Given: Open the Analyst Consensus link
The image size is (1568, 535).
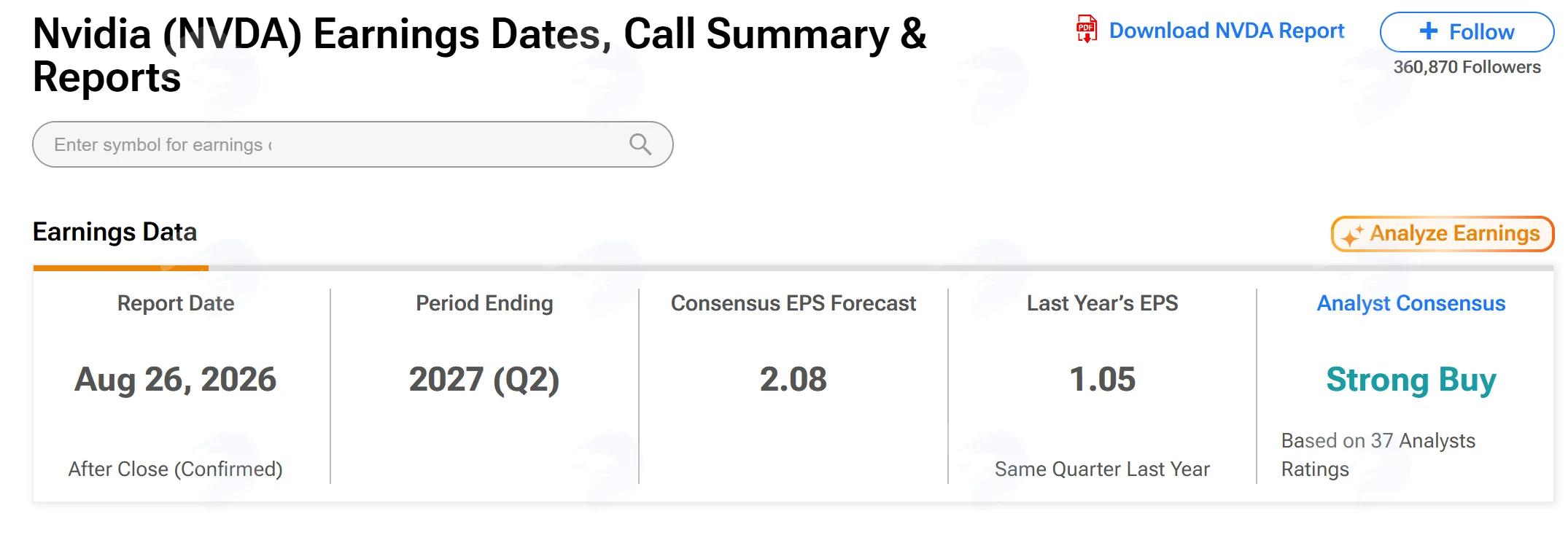Looking at the screenshot, I should point(1410,303).
